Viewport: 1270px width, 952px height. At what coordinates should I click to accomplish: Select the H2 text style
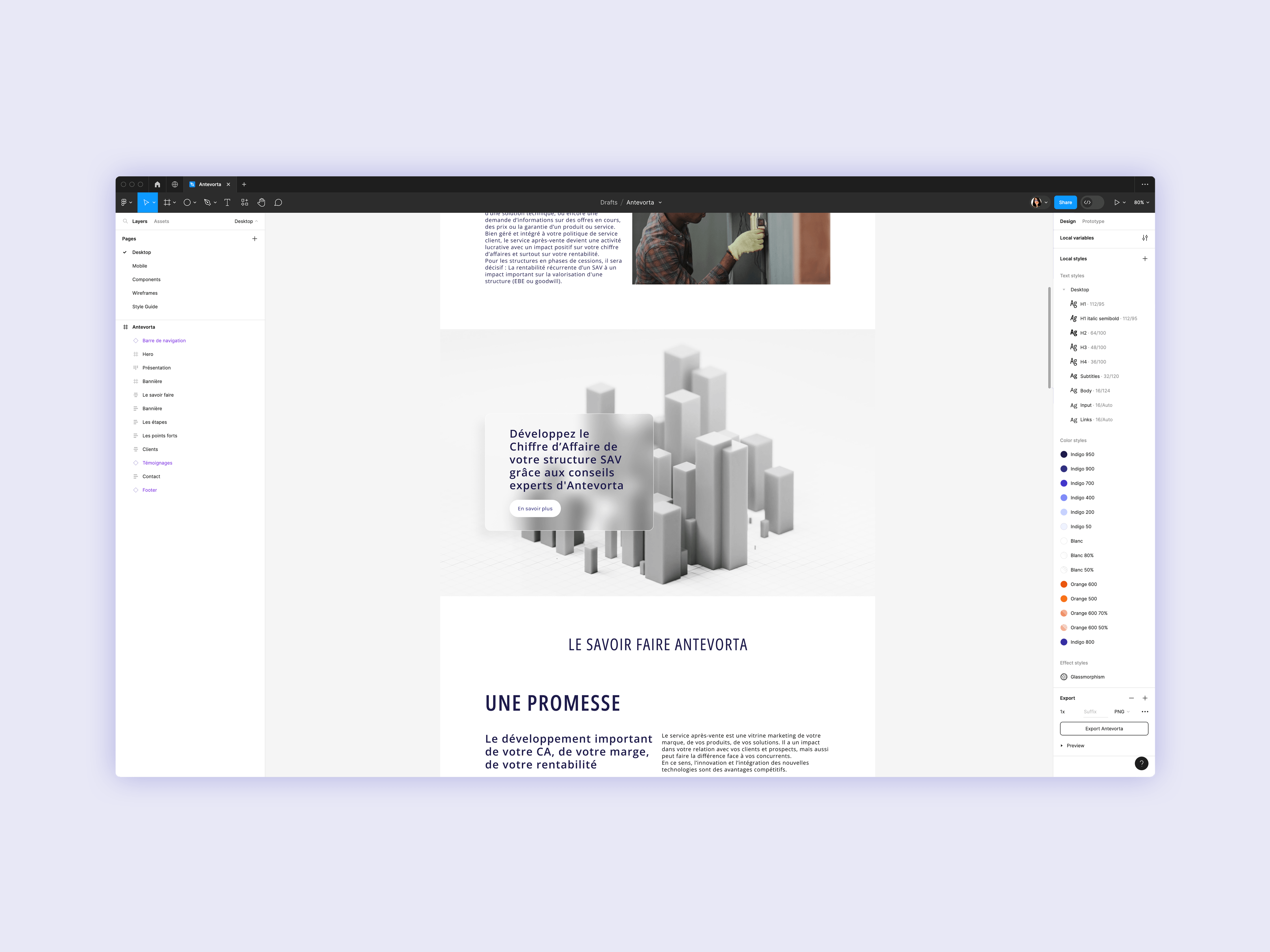point(1088,333)
